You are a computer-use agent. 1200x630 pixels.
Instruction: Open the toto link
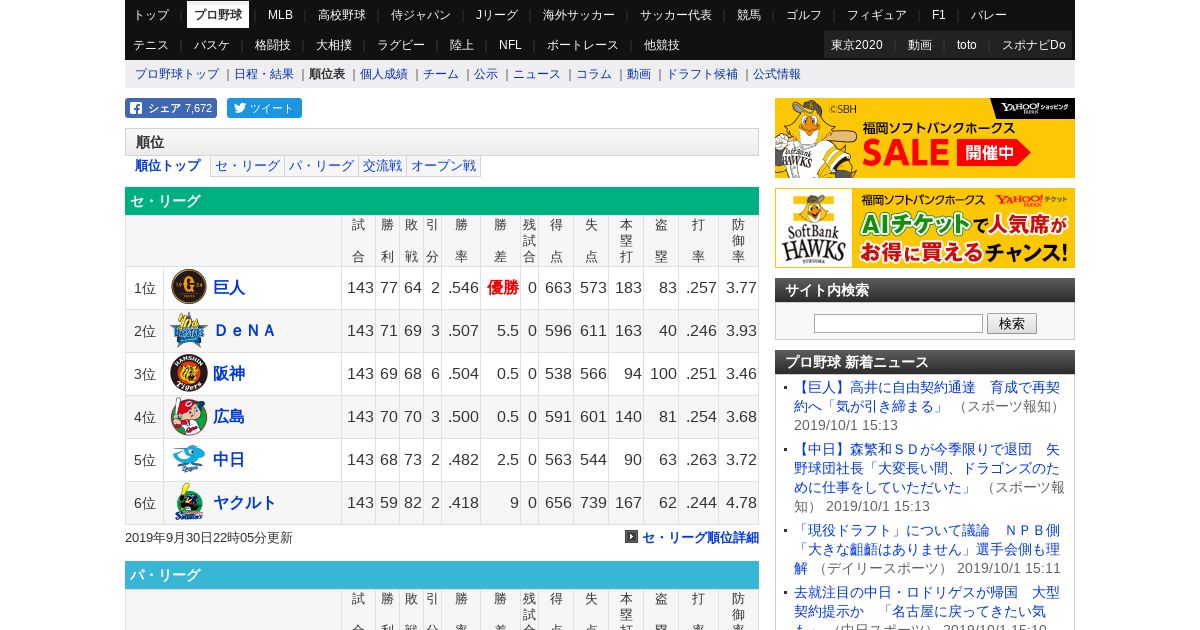967,45
